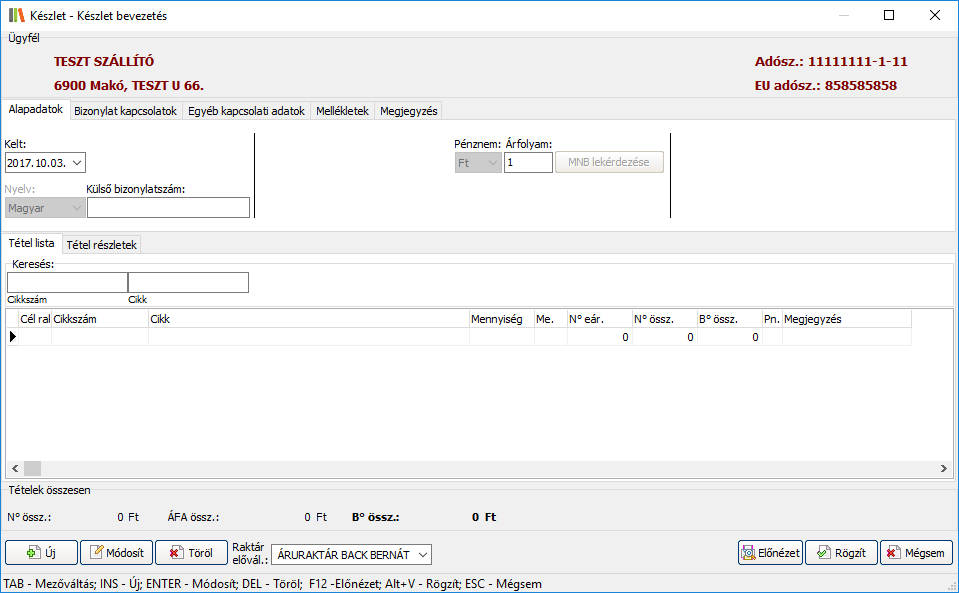The width and height of the screenshot is (959, 593).
Task: Open the Raktár elővál. warehouse dropdown
Action: 422,554
